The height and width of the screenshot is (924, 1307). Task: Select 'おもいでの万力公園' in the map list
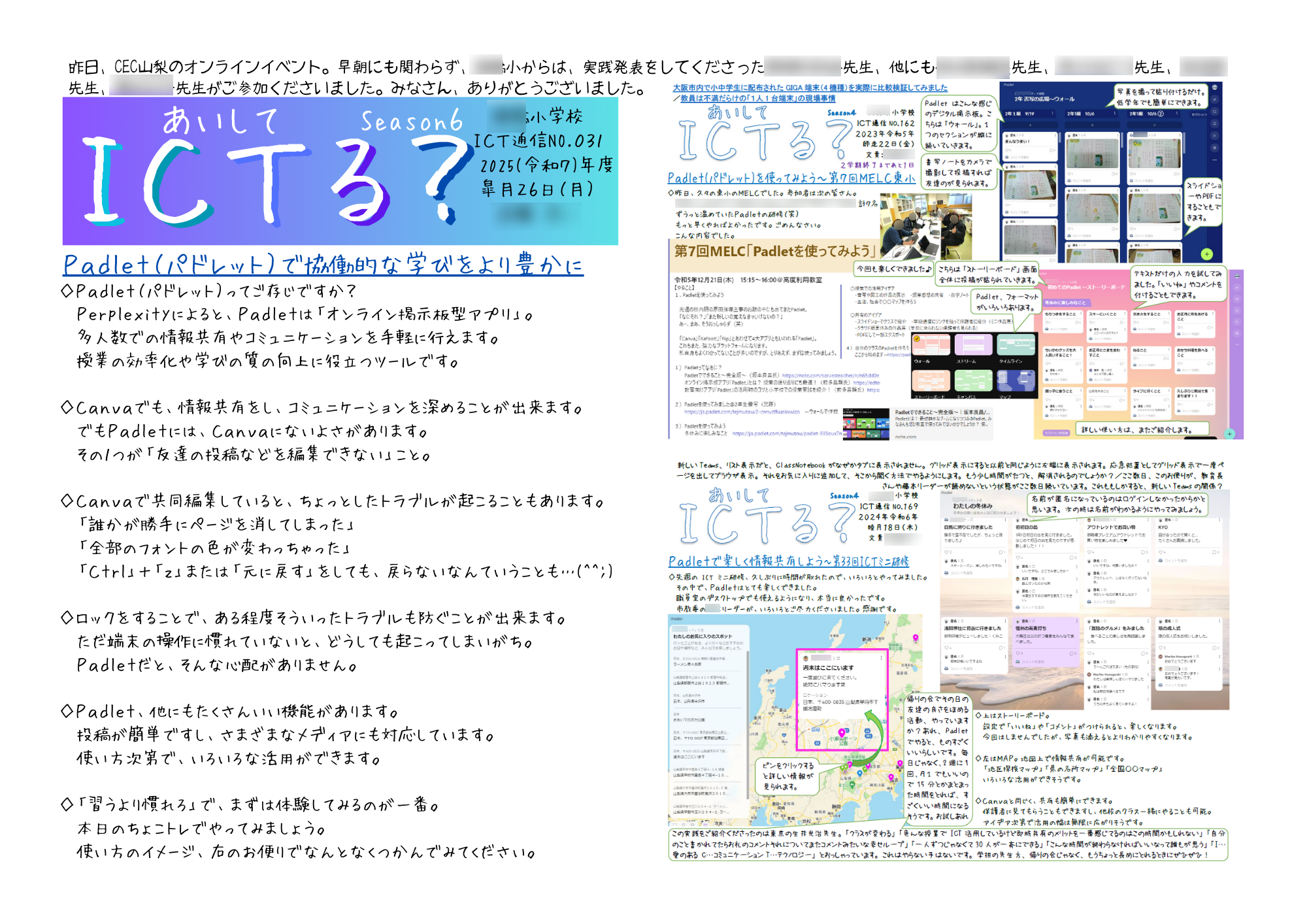pyautogui.click(x=689, y=719)
